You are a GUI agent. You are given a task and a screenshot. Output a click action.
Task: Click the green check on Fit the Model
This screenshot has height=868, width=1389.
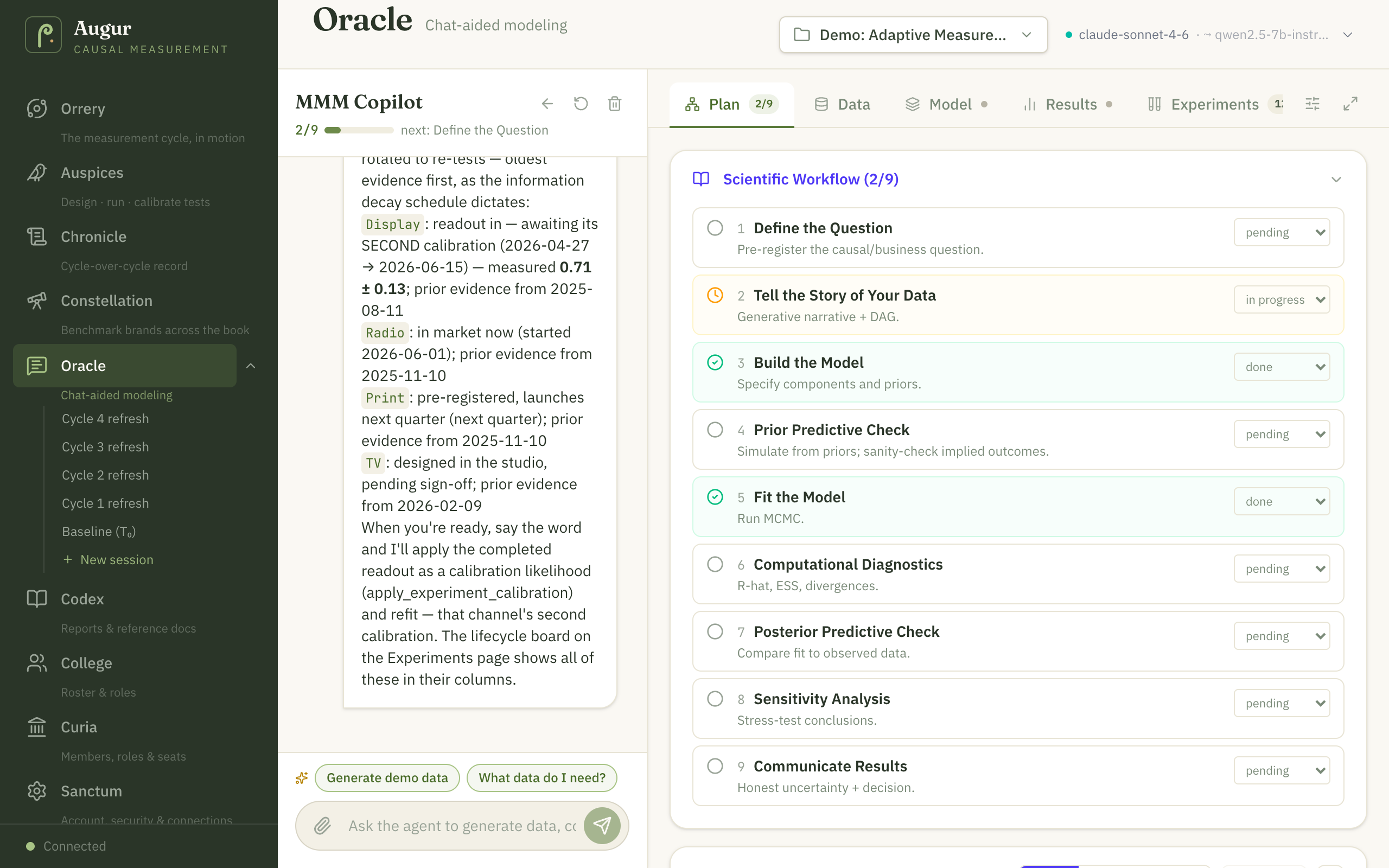point(715,496)
